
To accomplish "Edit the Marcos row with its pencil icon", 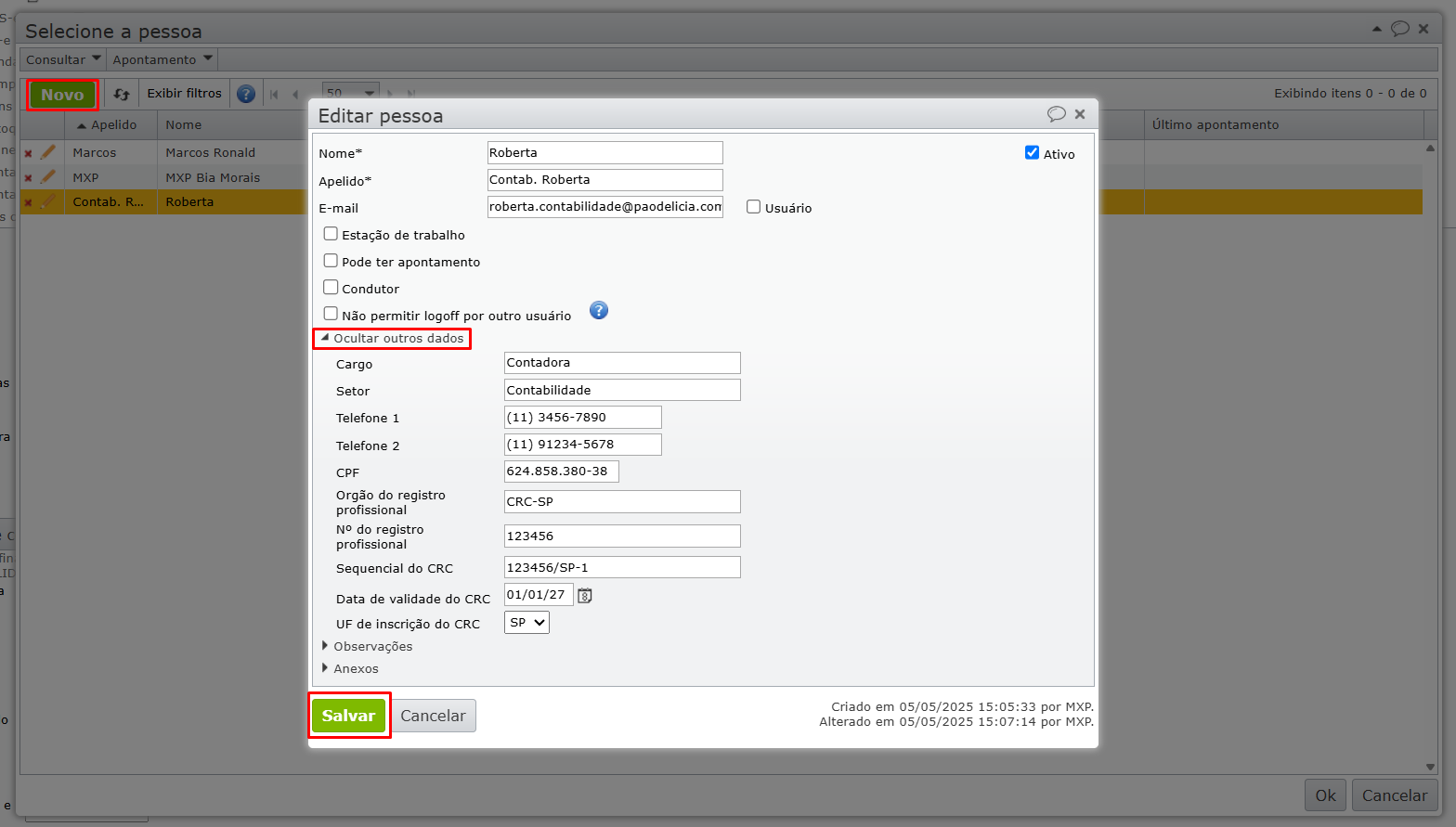I will [48, 152].
